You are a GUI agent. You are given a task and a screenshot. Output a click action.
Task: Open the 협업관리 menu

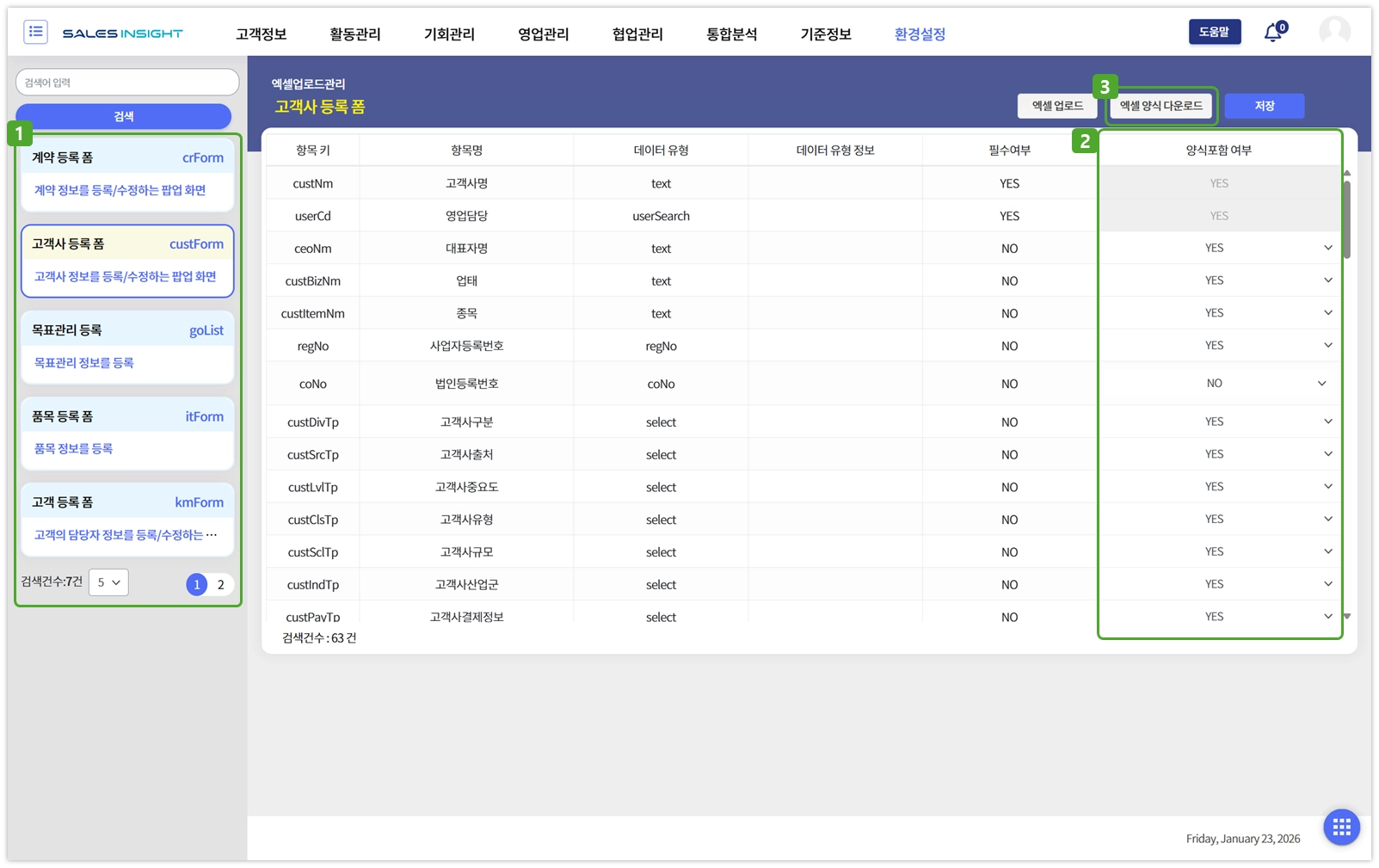click(637, 34)
